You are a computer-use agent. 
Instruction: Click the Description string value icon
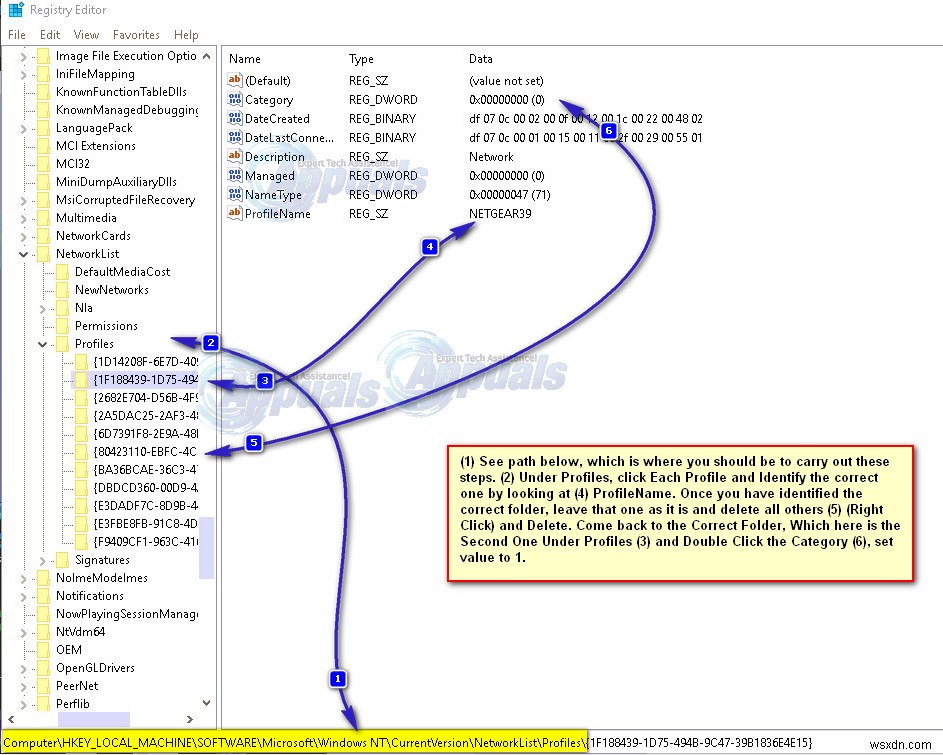(x=234, y=157)
